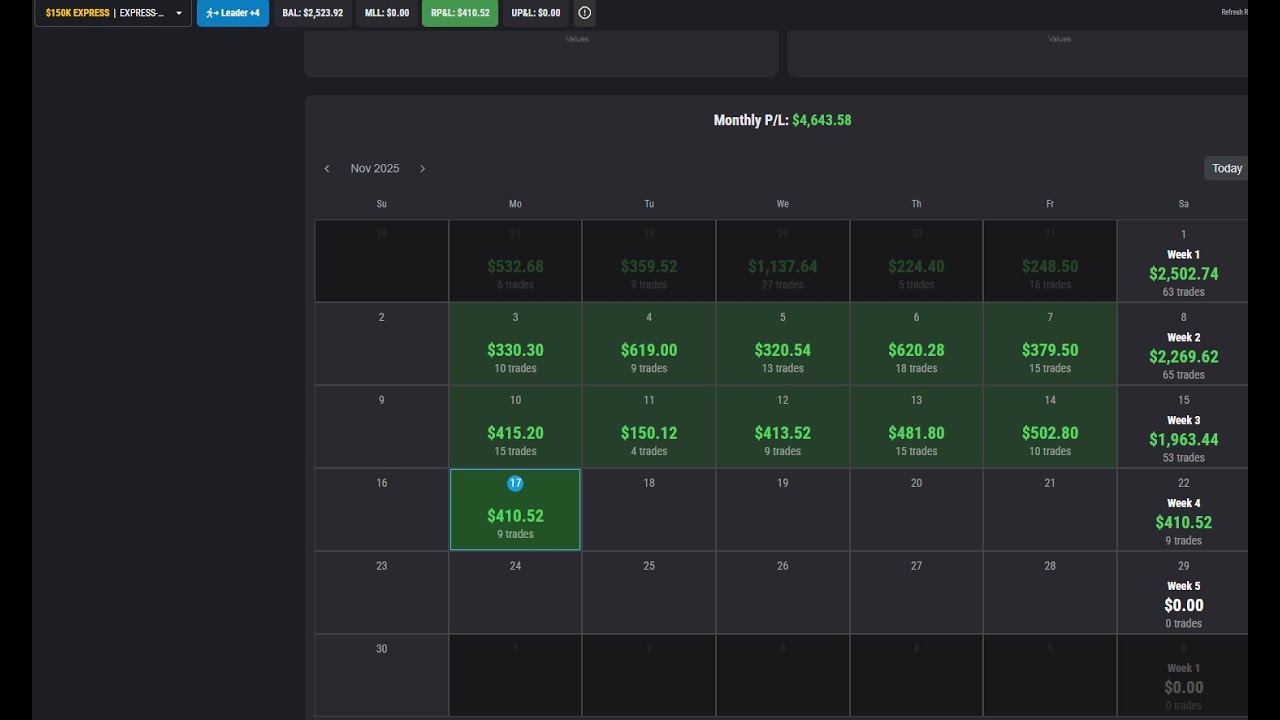Click the Nov 2025 month label
Image resolution: width=1280 pixels, height=720 pixels.
pyautogui.click(x=375, y=169)
